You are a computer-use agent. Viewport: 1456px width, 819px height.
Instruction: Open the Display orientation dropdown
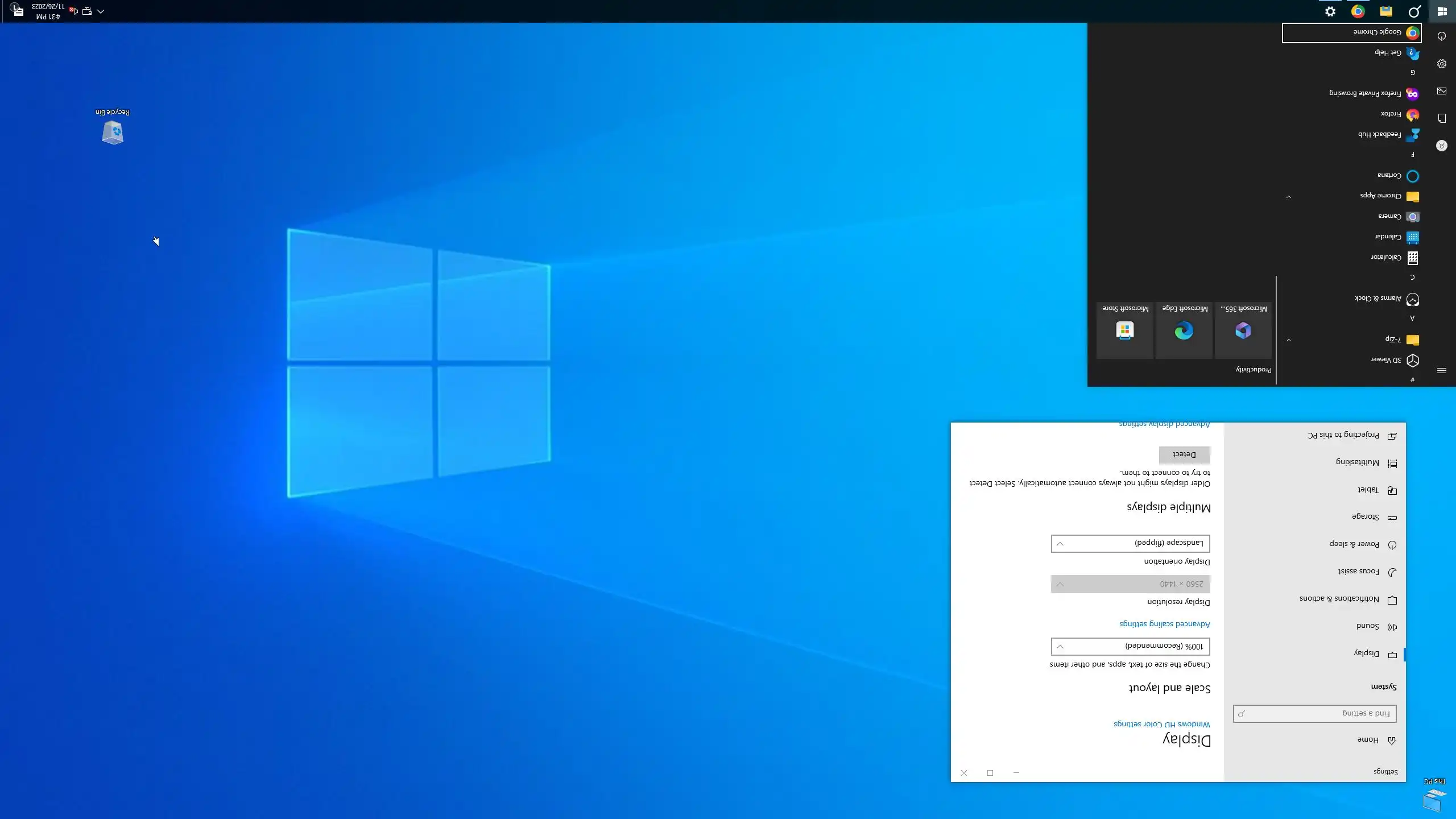(x=1130, y=543)
